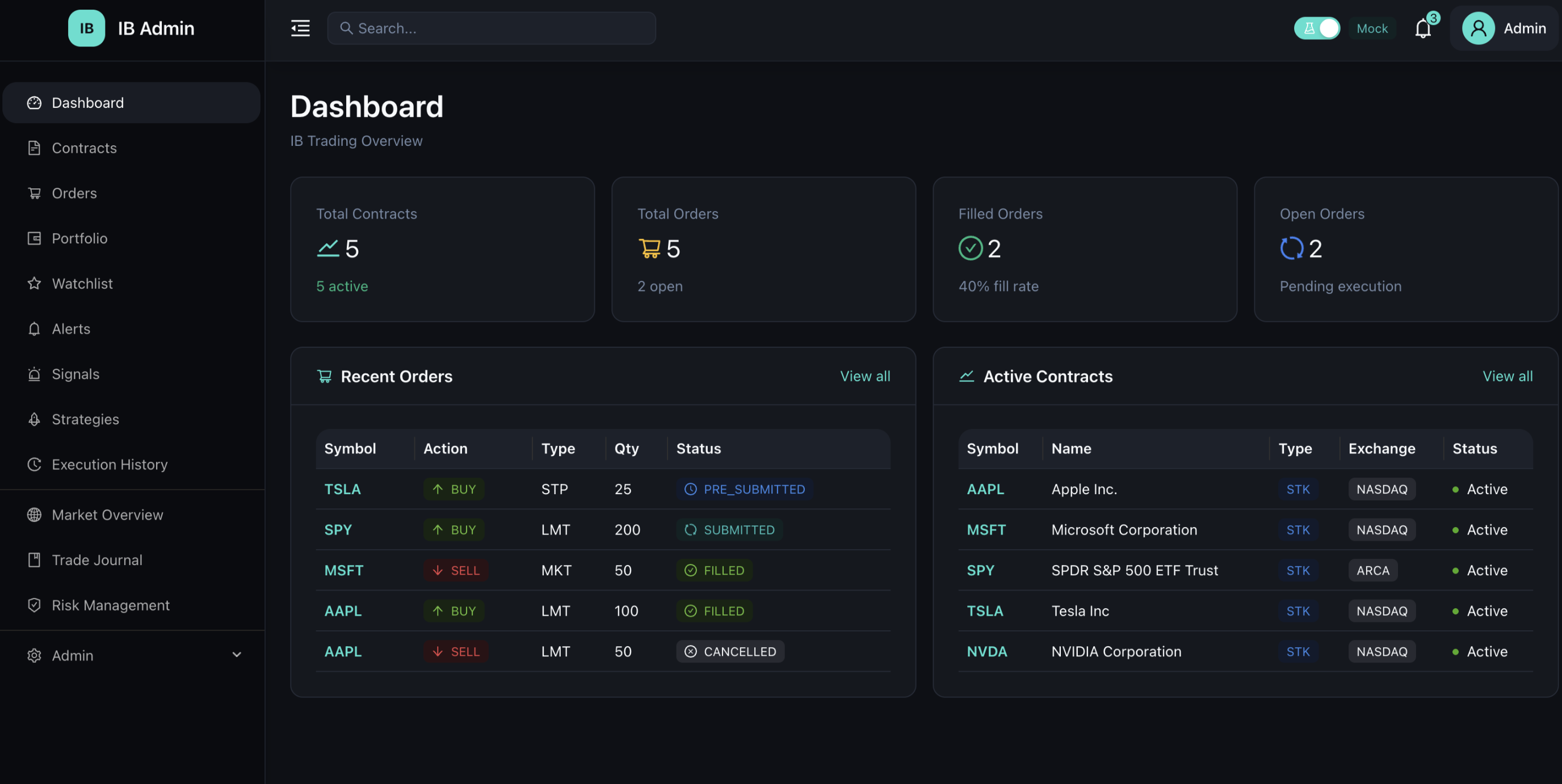Click the IB logo badge
Viewport: 1562px width, 784px height.
86,28
